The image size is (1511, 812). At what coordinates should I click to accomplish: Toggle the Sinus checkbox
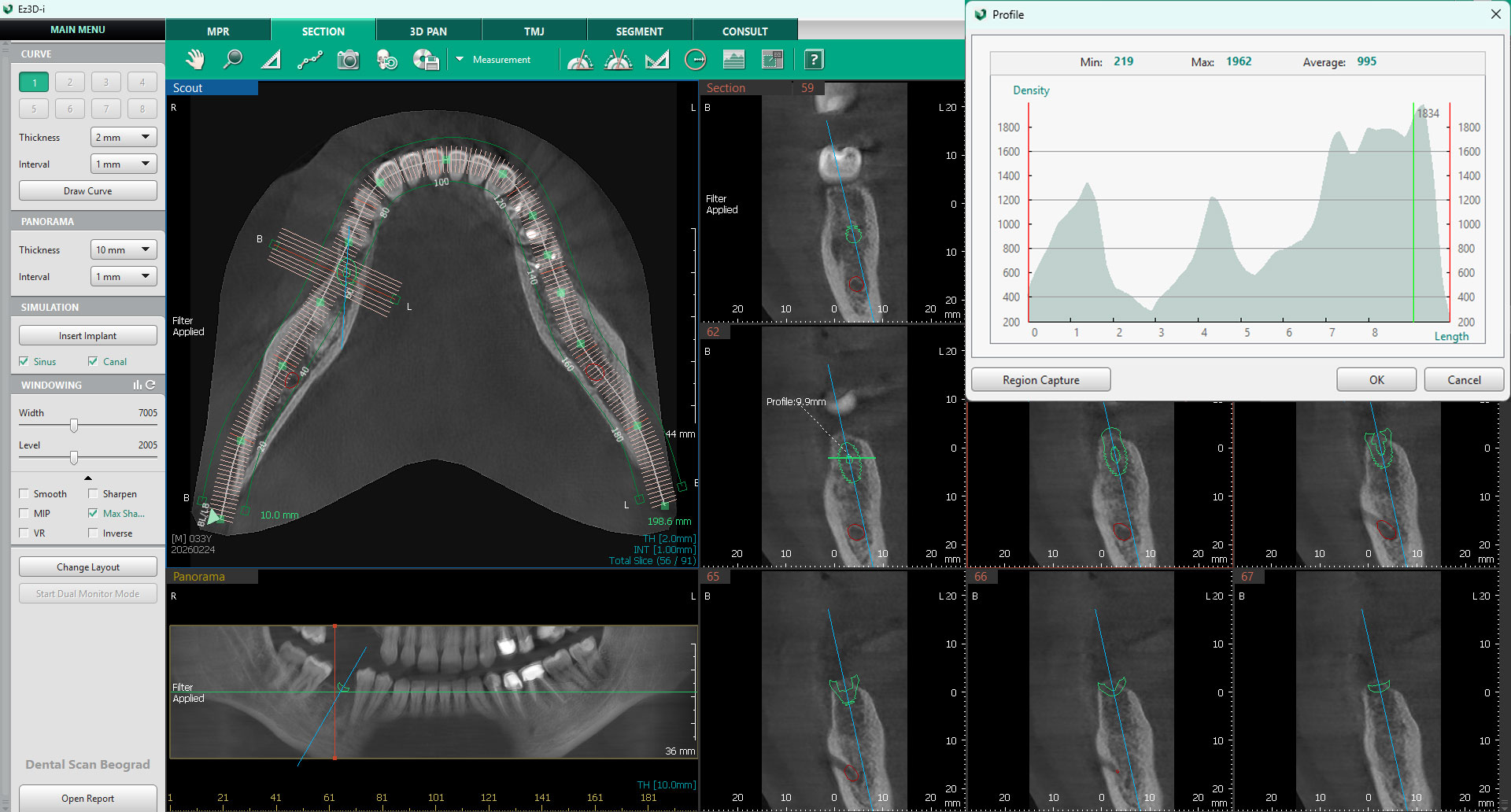click(x=24, y=361)
